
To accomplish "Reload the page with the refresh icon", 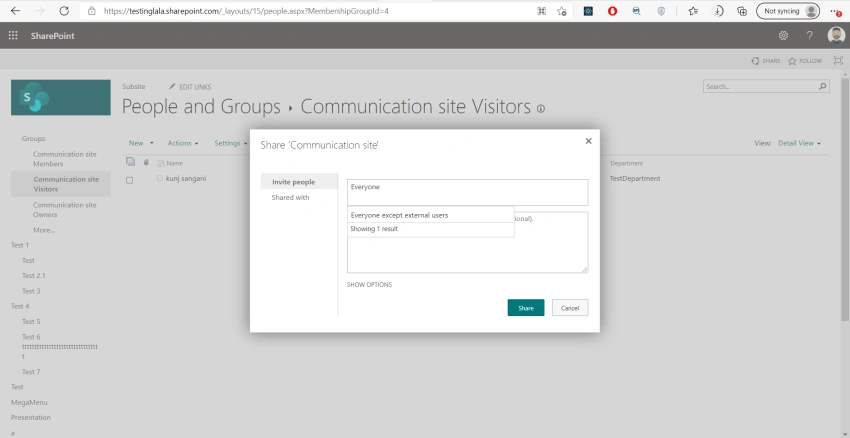I will (x=64, y=11).
